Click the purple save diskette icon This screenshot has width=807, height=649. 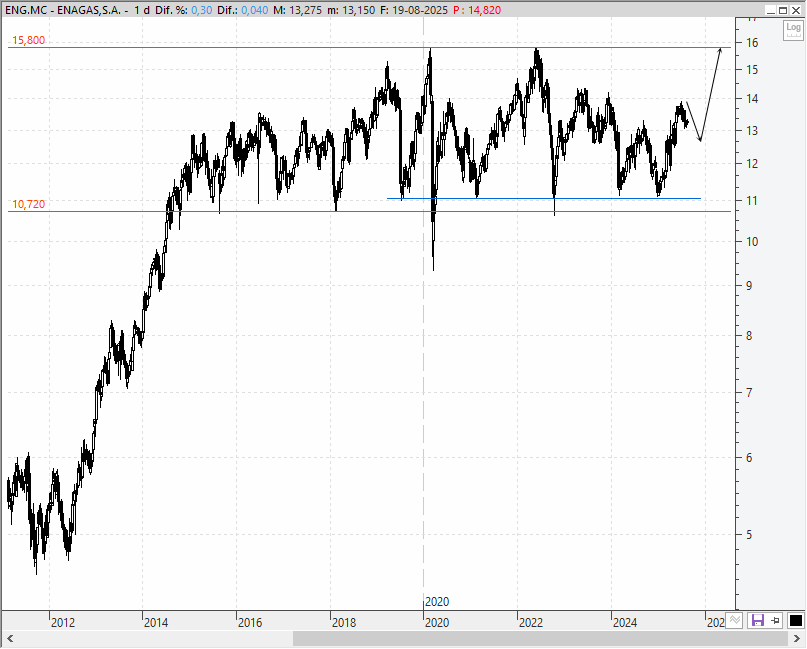tap(758, 620)
